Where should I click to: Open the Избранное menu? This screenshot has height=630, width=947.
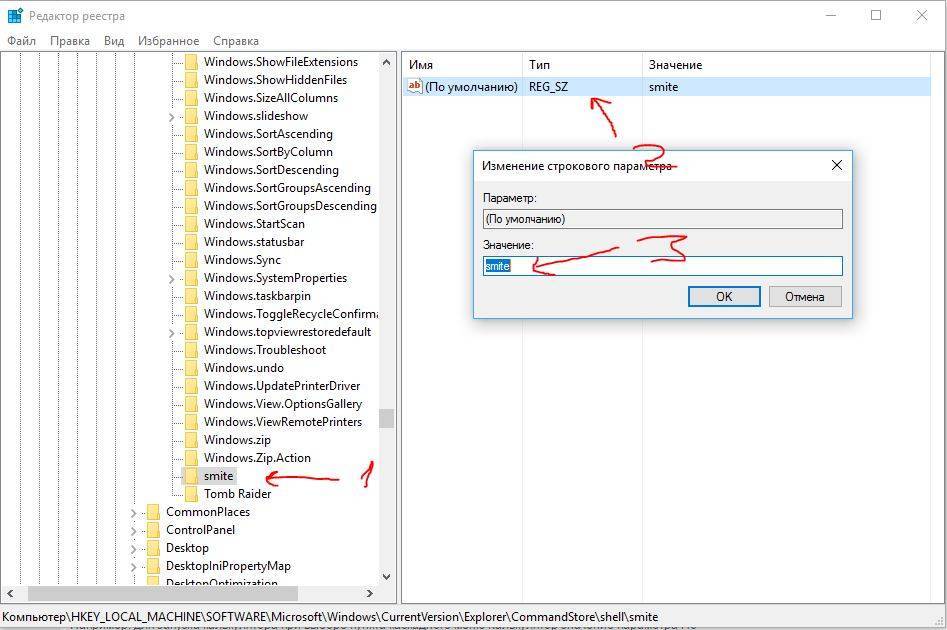pyautogui.click(x=169, y=41)
